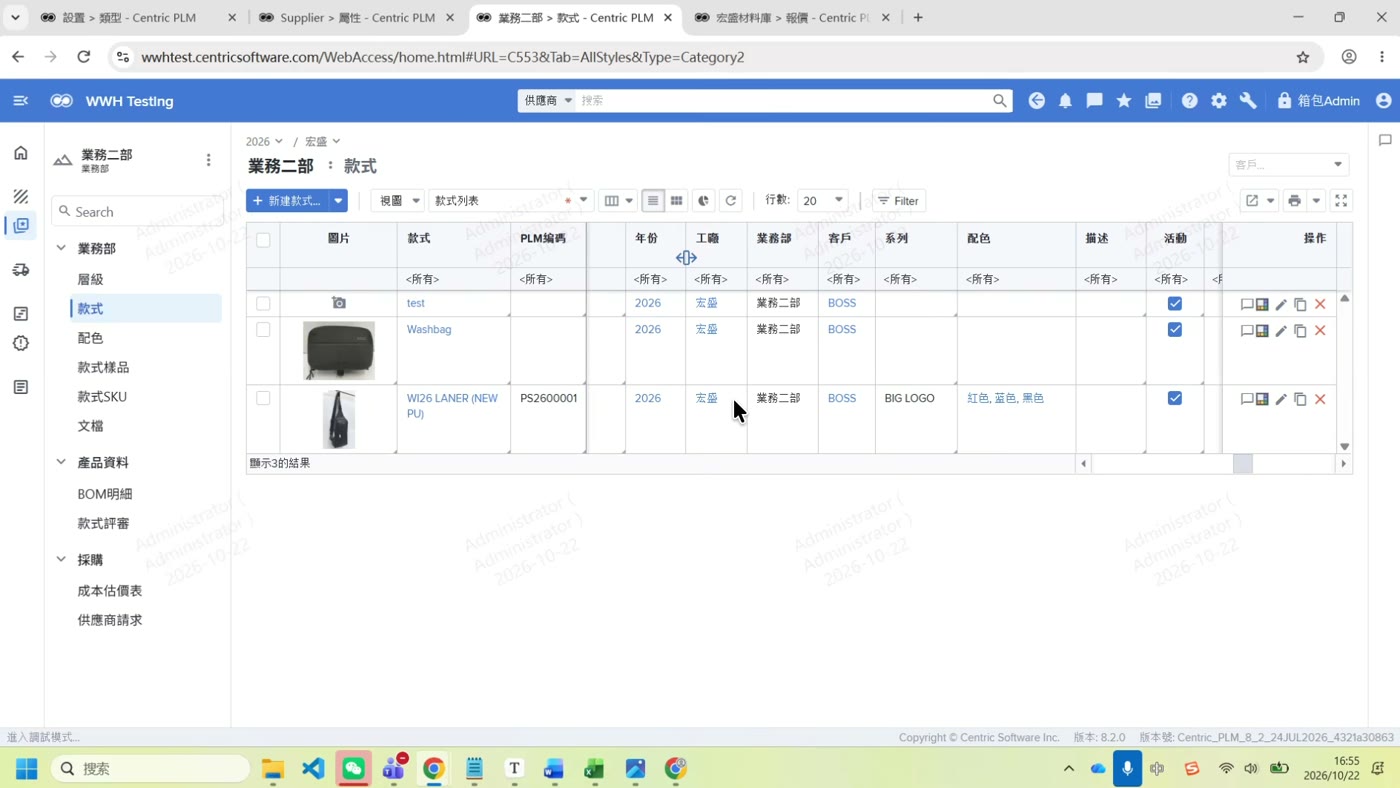
Task: Uncheck the 活動 checkbox for Washbag row
Action: (x=1175, y=329)
